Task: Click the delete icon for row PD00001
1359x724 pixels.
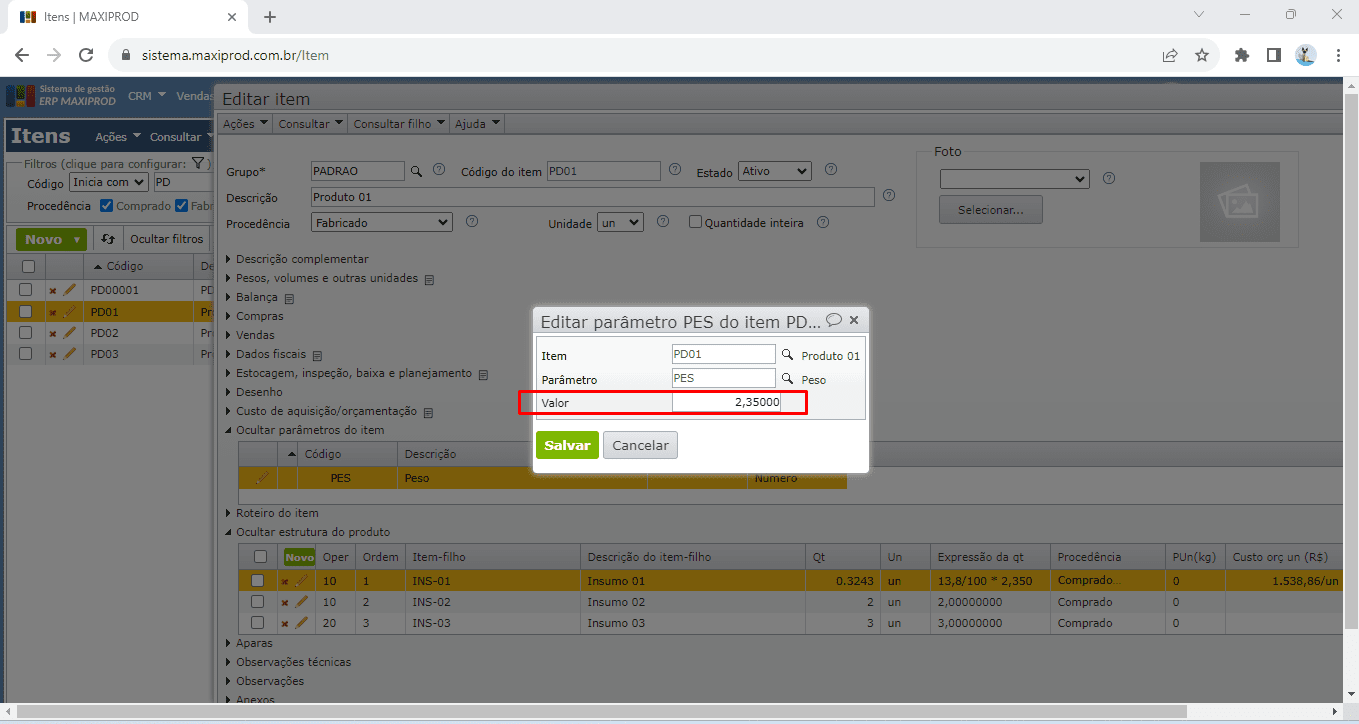Action: [x=53, y=291]
